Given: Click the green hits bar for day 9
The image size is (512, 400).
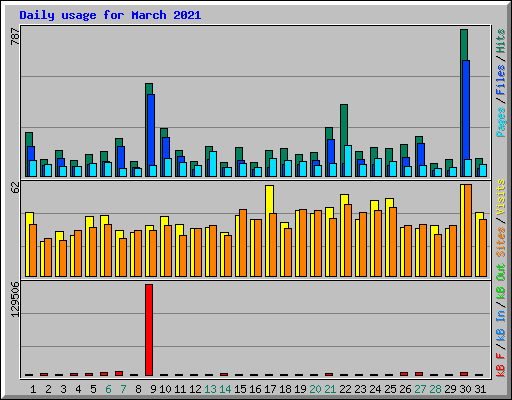Looking at the screenshot, I should [x=149, y=89].
